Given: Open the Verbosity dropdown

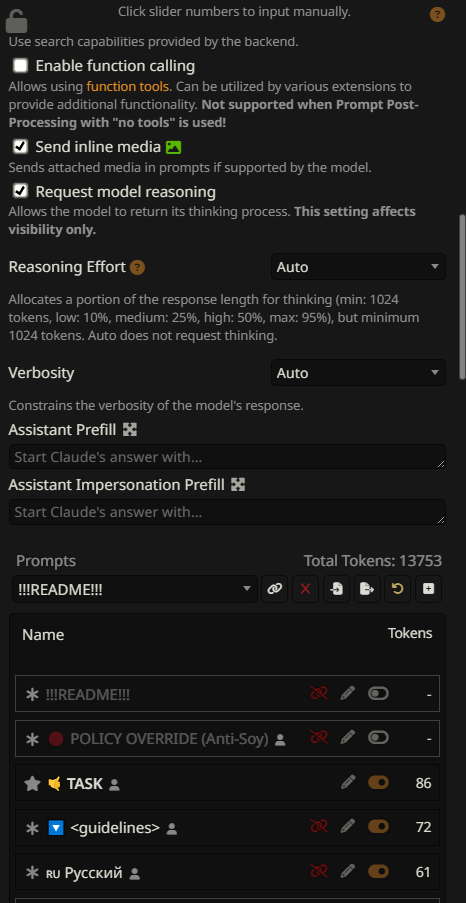Looking at the screenshot, I should click(358, 373).
